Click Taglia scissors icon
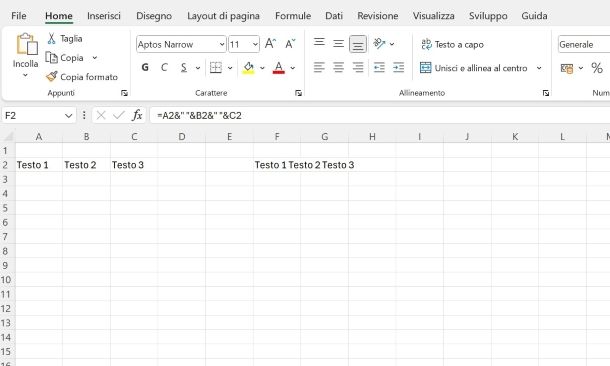Screen dimensions: 610x366 (x=51, y=39)
